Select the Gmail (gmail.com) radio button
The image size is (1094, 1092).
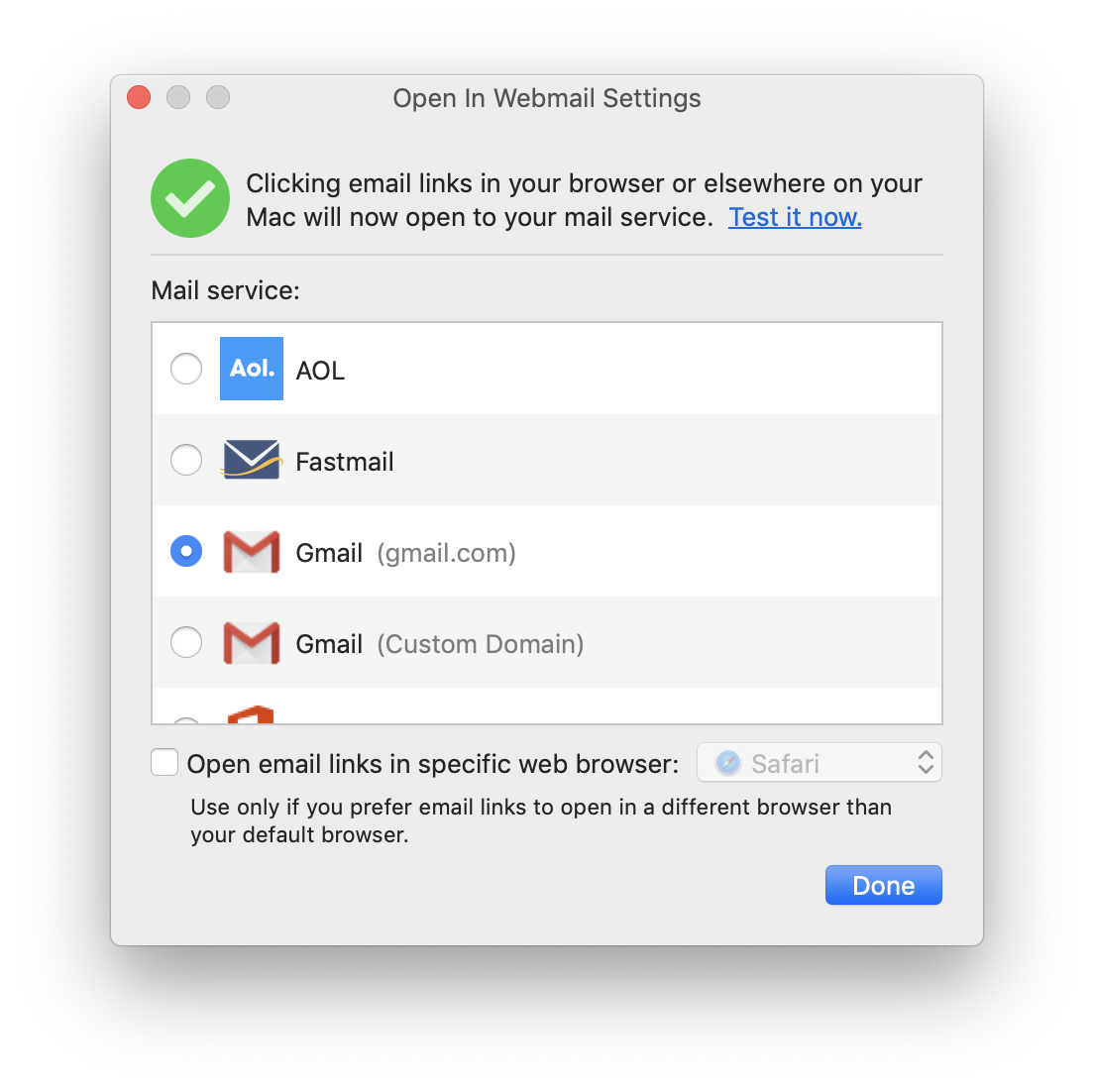pos(186,551)
